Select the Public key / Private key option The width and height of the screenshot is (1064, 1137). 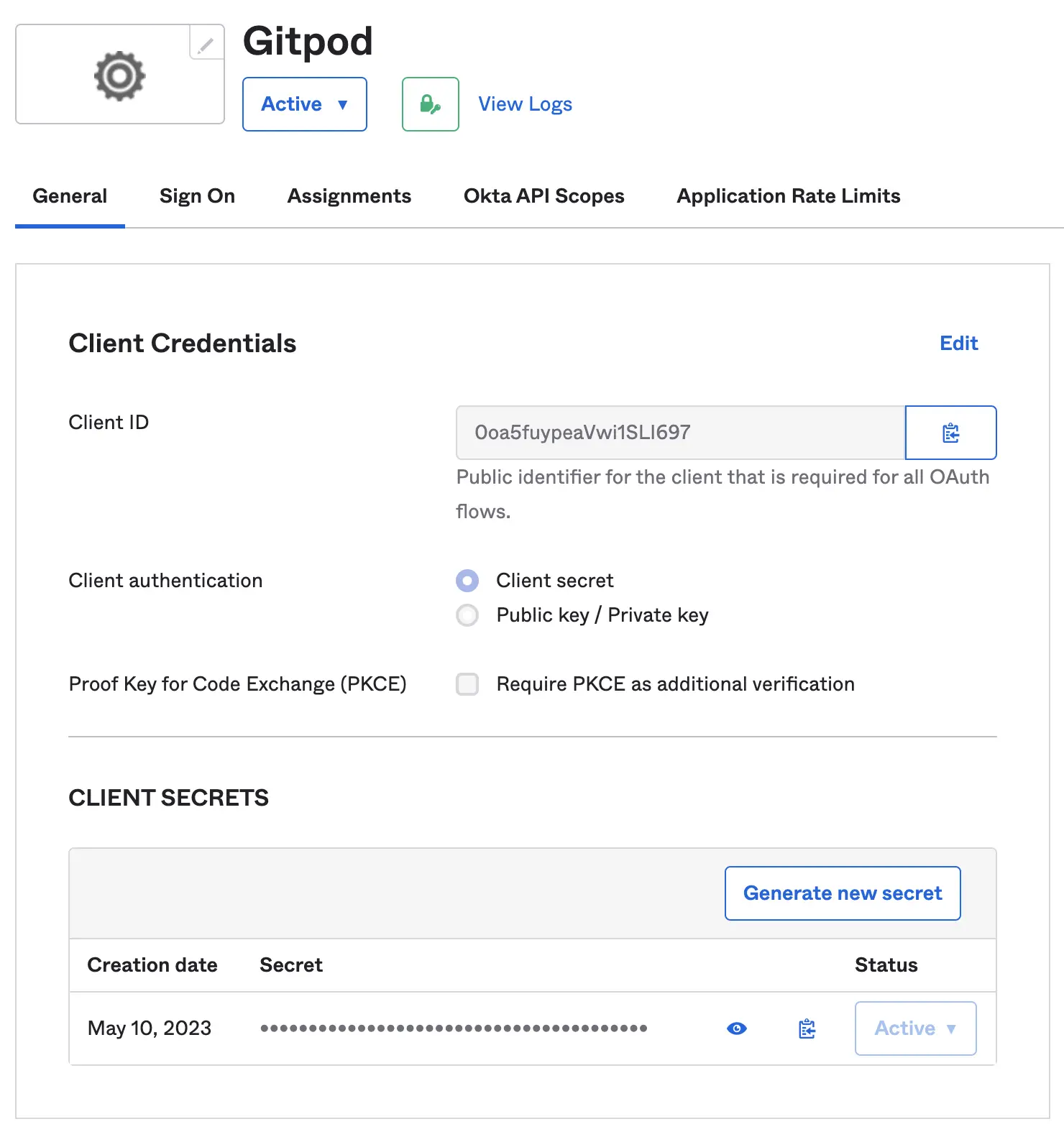(467, 615)
